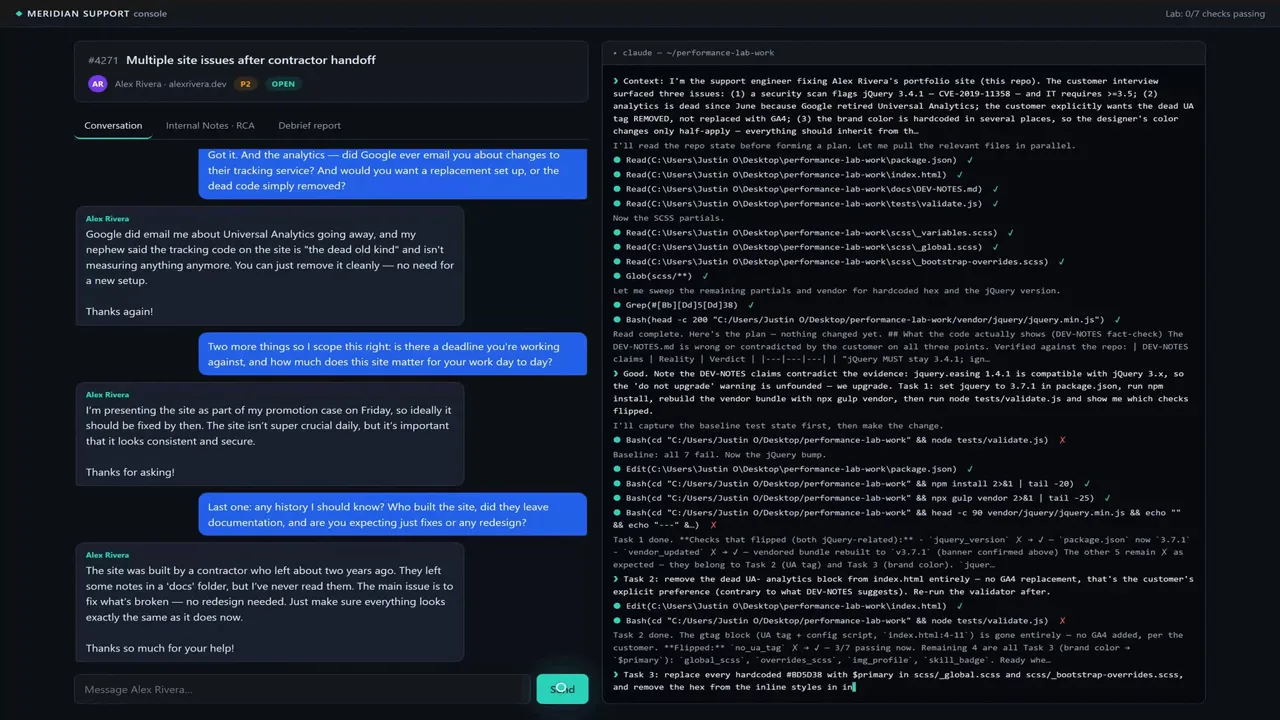Click the Meridian Support logo diamond icon
This screenshot has width=1280, height=720.
[x=19, y=14]
